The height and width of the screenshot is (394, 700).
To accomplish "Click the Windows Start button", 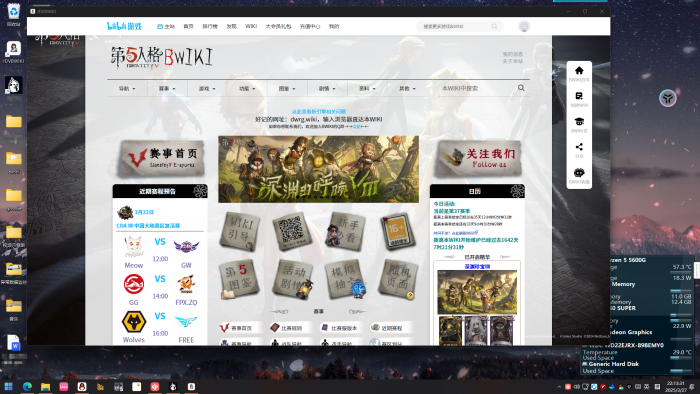I will 8,386.
